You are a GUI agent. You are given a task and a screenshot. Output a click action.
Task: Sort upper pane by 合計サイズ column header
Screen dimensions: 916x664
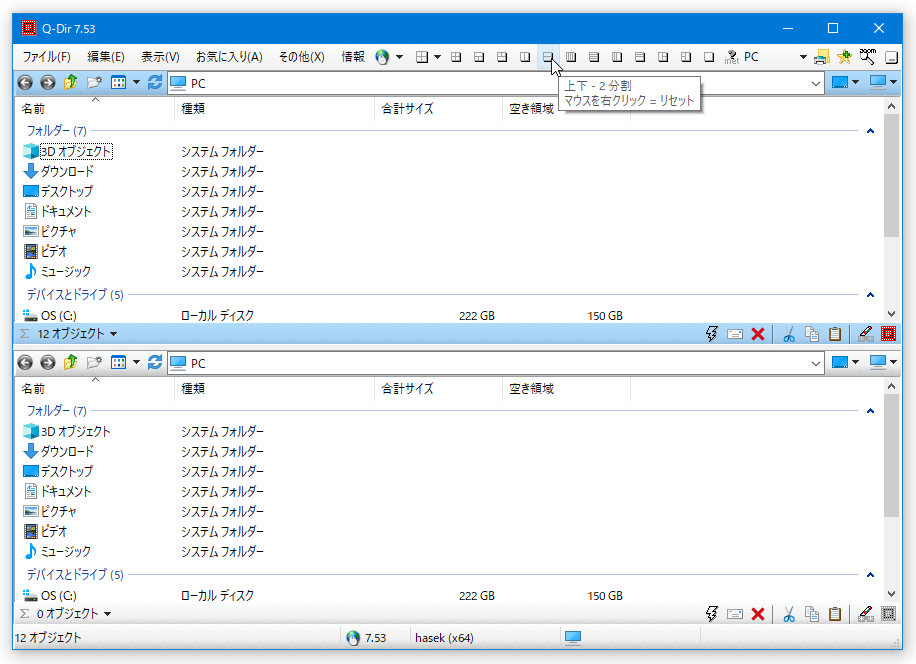438,109
